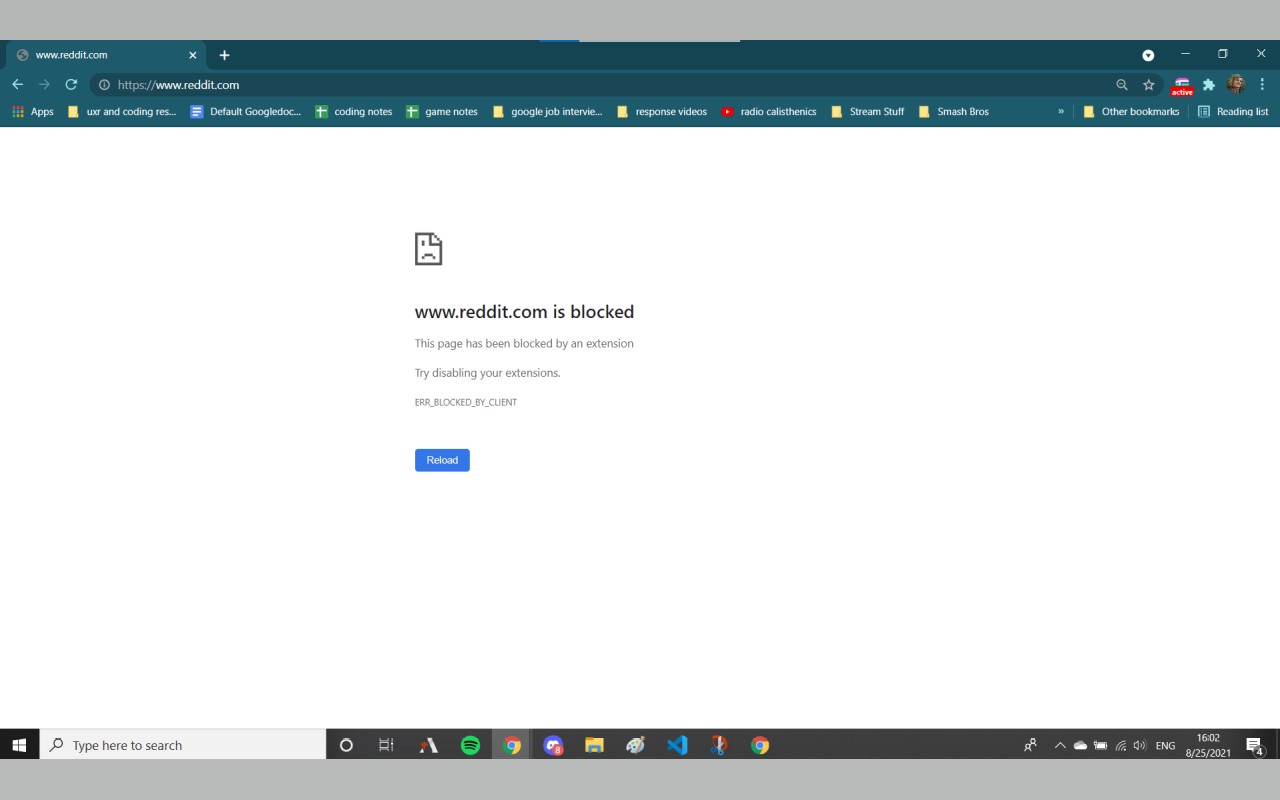Open the Snipping Tool scissors on the taskbar

[x=718, y=745]
